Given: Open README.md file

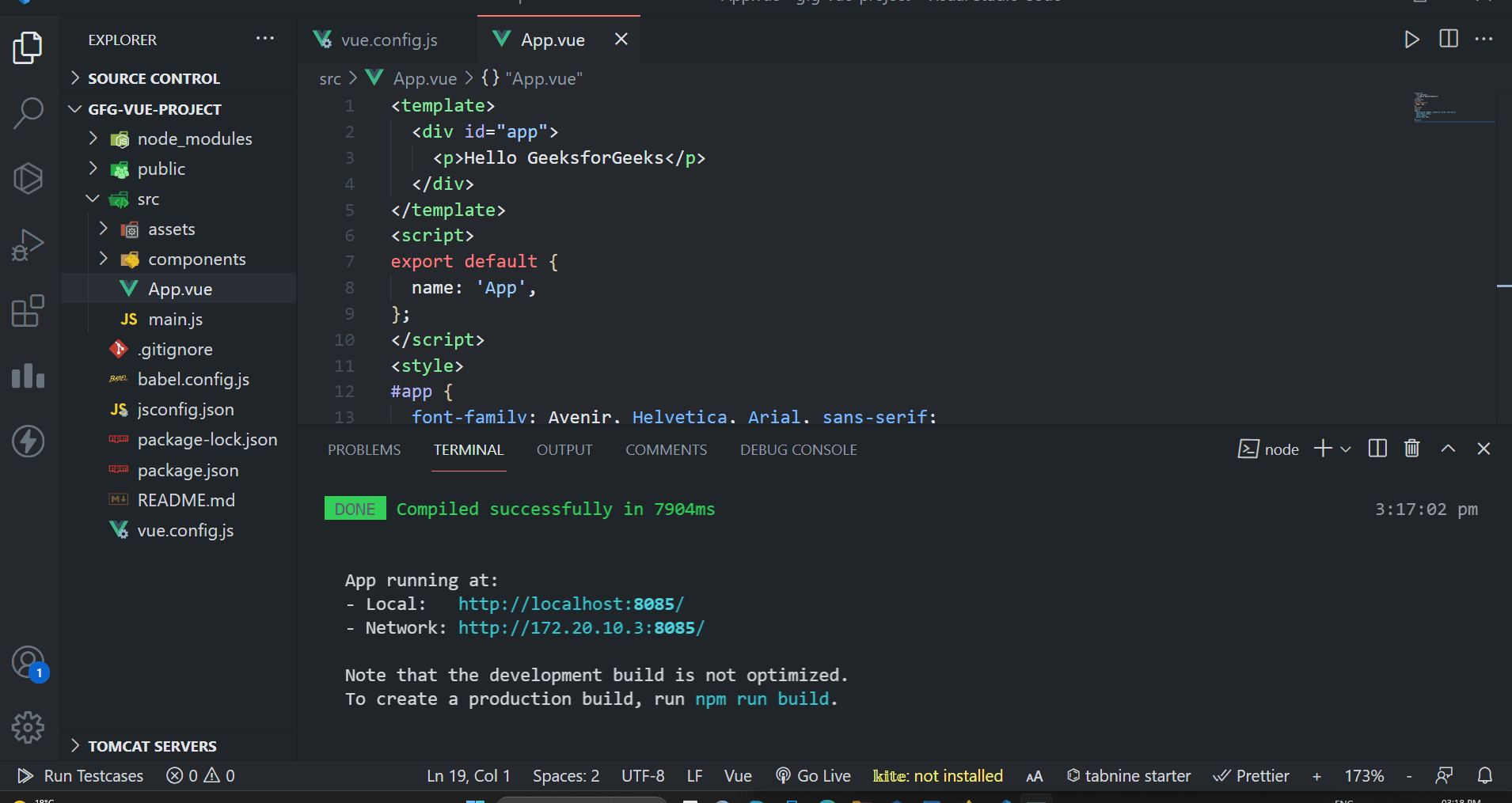Looking at the screenshot, I should (179, 501).
